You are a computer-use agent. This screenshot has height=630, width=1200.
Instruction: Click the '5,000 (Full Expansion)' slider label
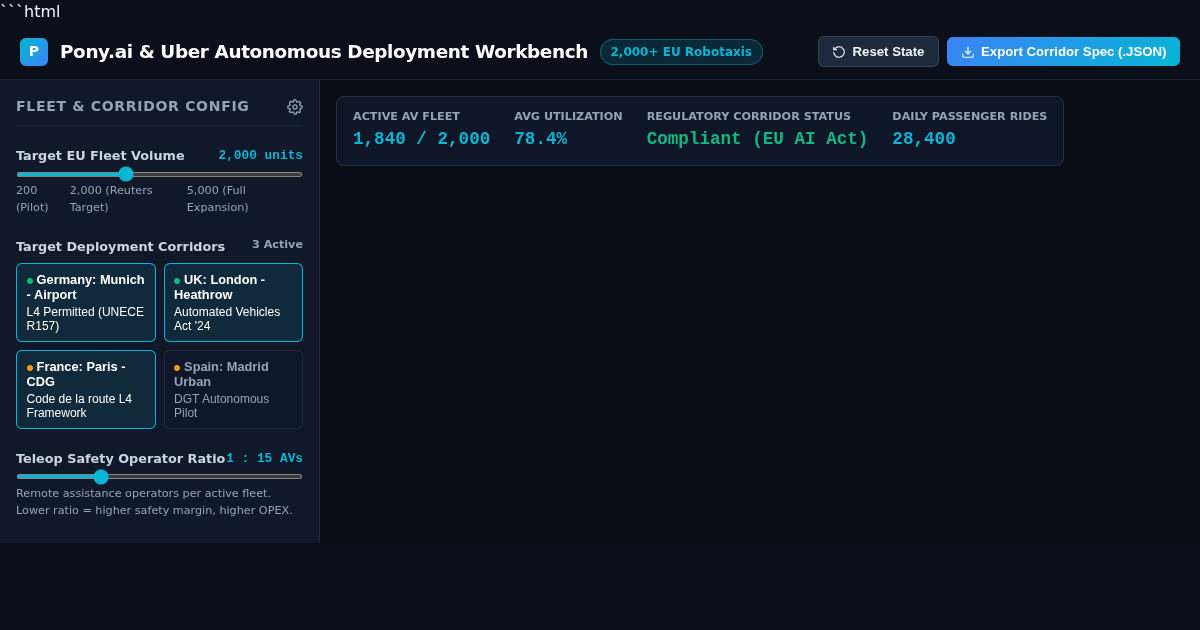click(217, 199)
